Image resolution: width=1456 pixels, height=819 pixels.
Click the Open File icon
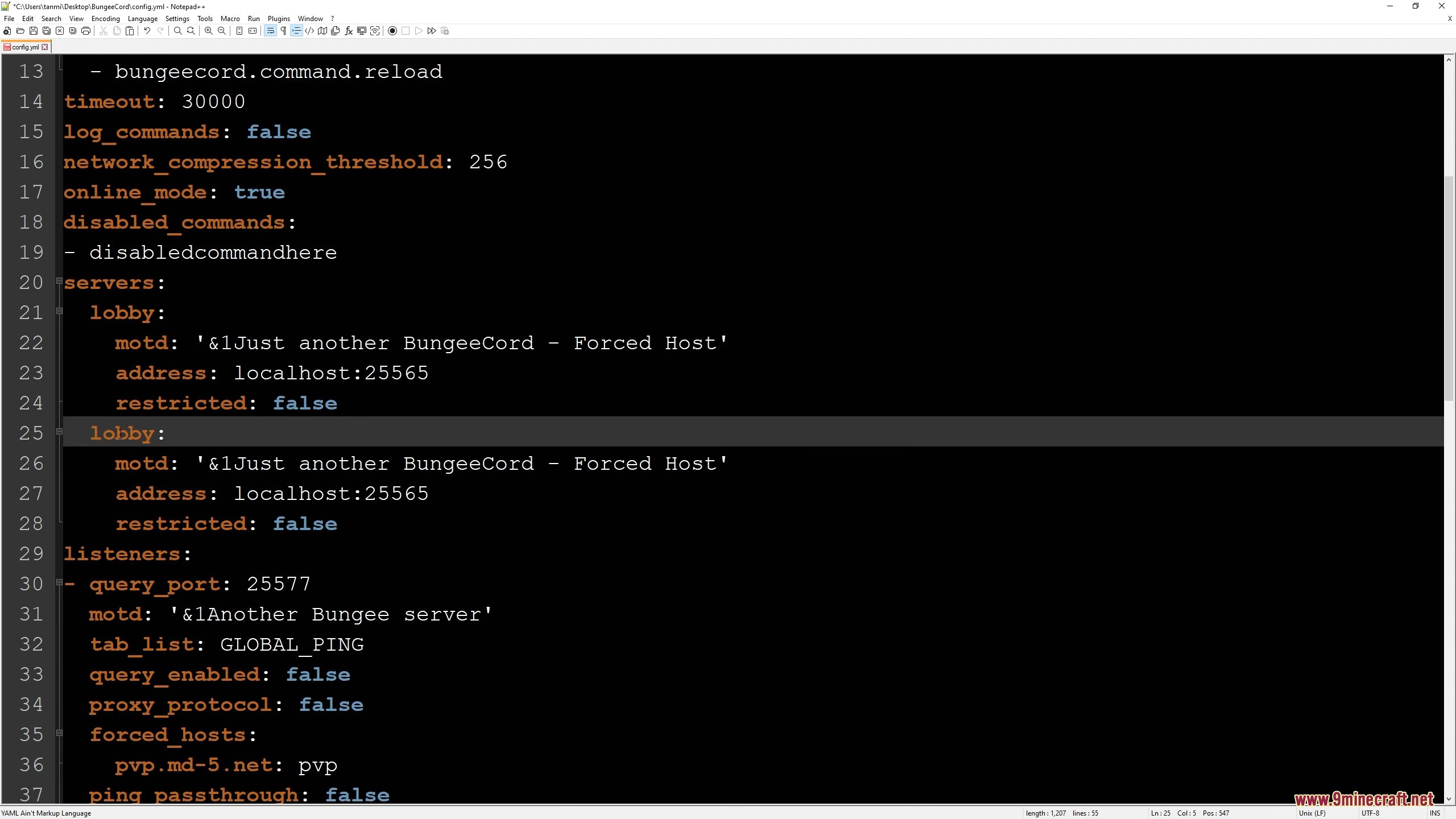pos(21,31)
